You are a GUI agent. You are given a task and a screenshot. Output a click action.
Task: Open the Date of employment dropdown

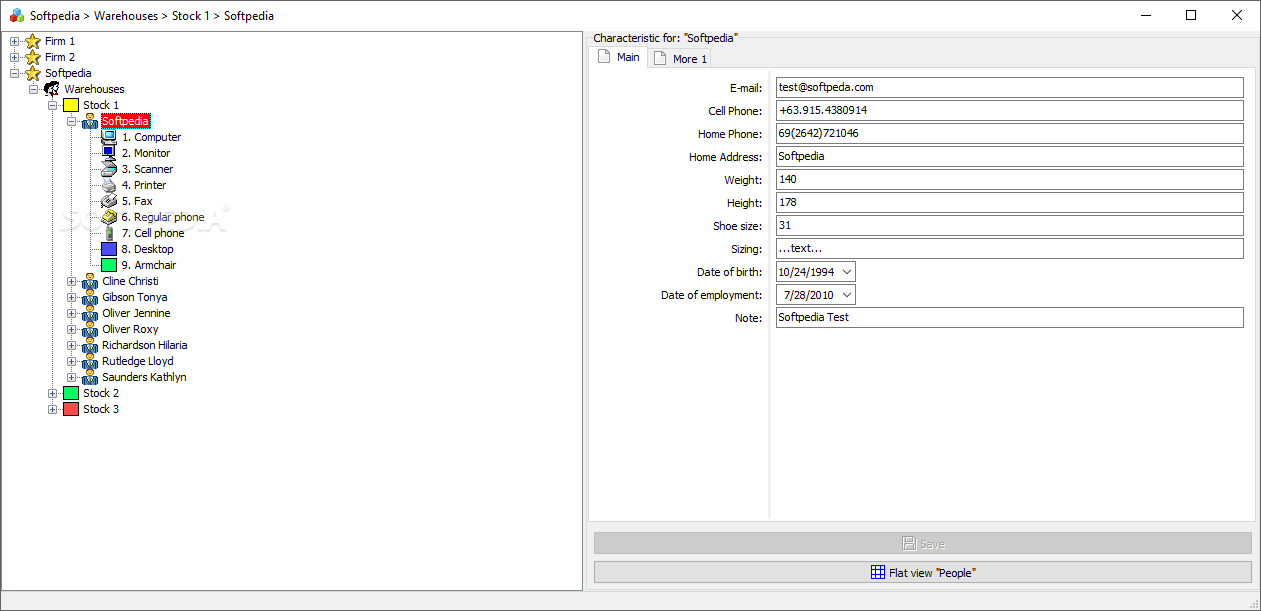(x=846, y=295)
